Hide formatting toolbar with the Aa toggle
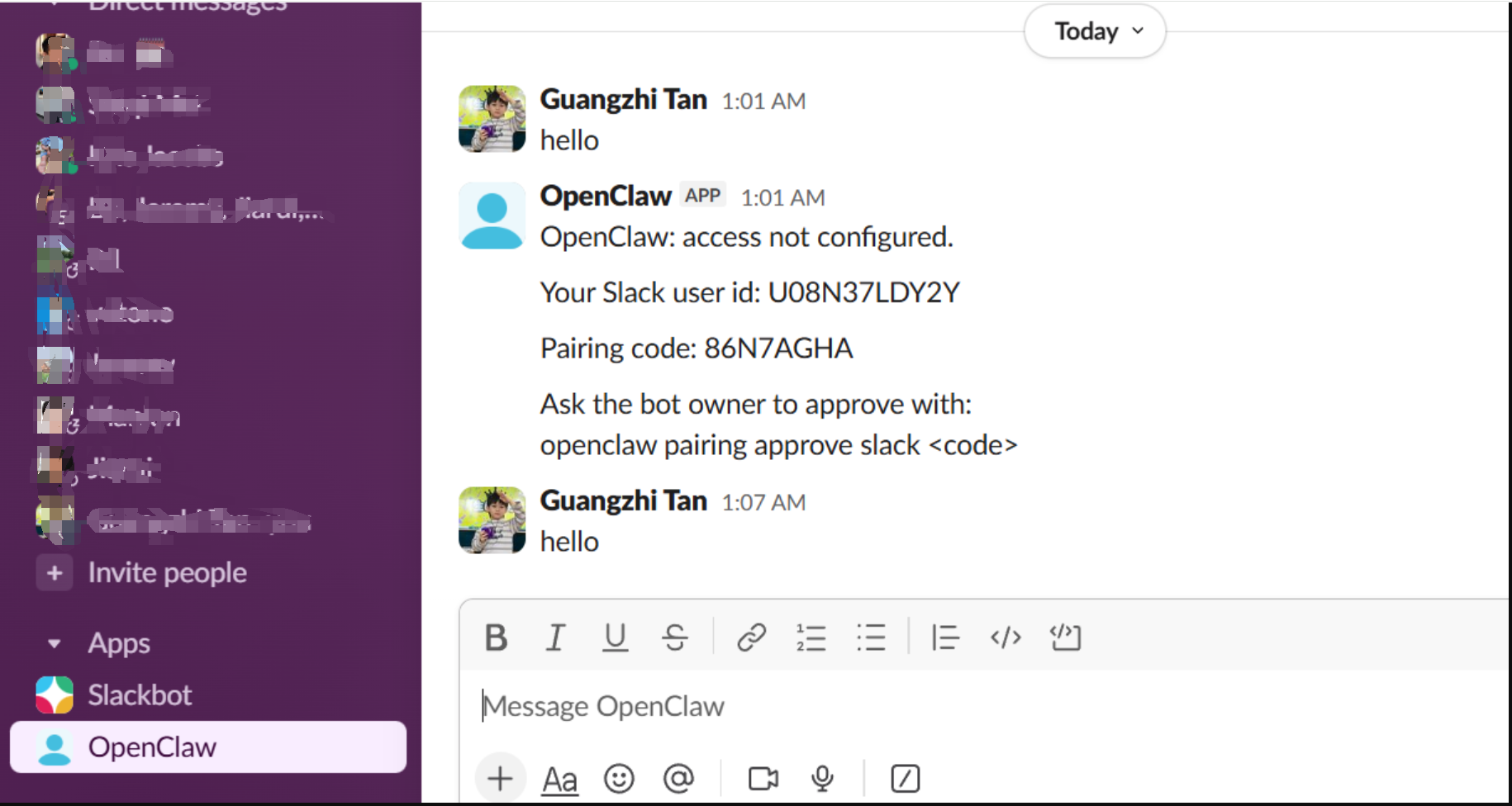This screenshot has width=1512, height=806. (x=559, y=780)
